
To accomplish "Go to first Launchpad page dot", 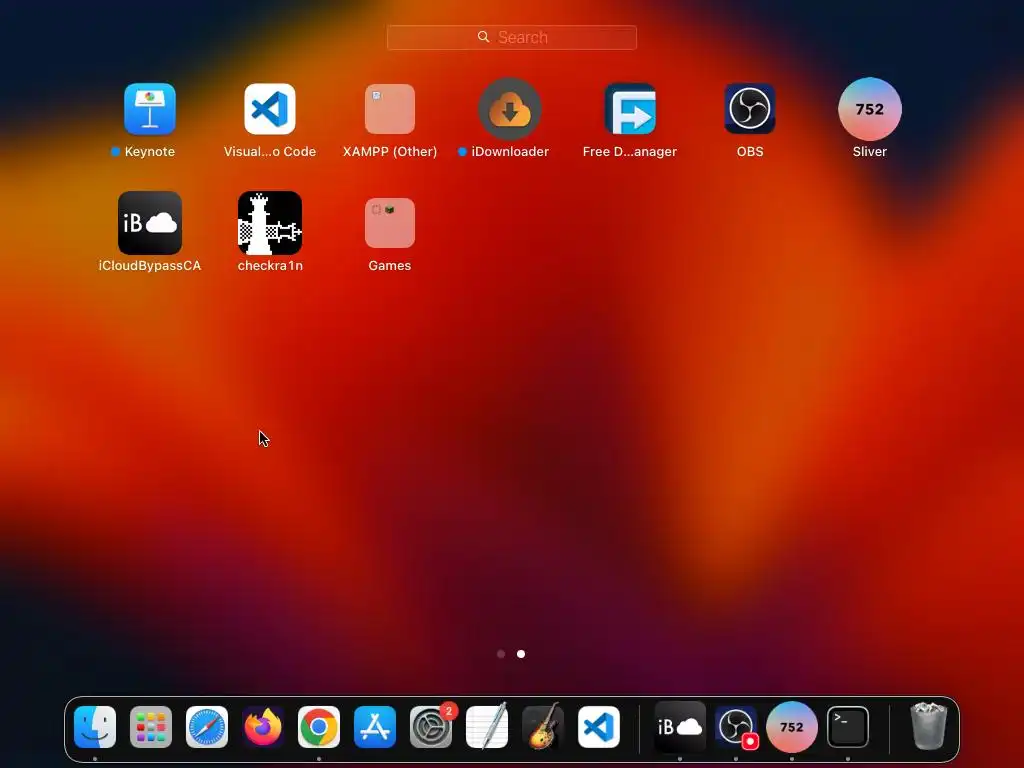I will pos(501,654).
